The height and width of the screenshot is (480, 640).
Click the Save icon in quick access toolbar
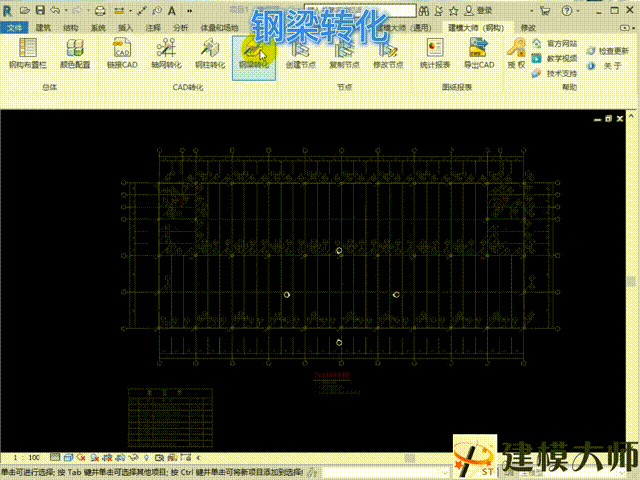tap(40, 10)
